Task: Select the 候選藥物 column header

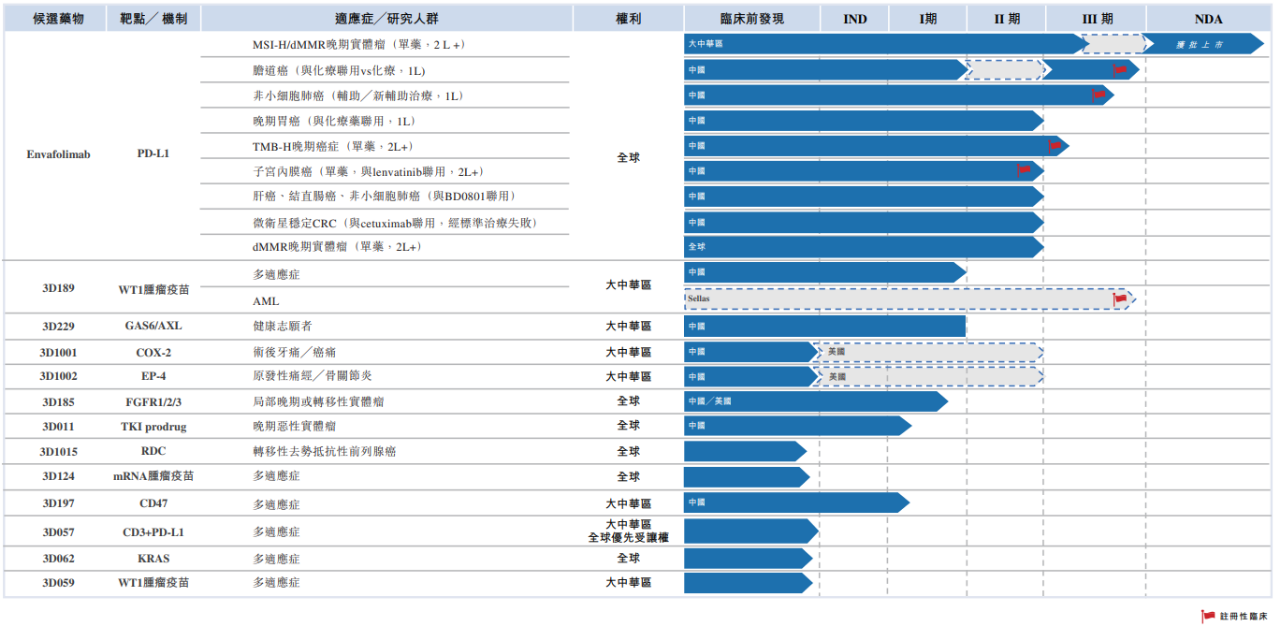Action: pyautogui.click(x=58, y=19)
